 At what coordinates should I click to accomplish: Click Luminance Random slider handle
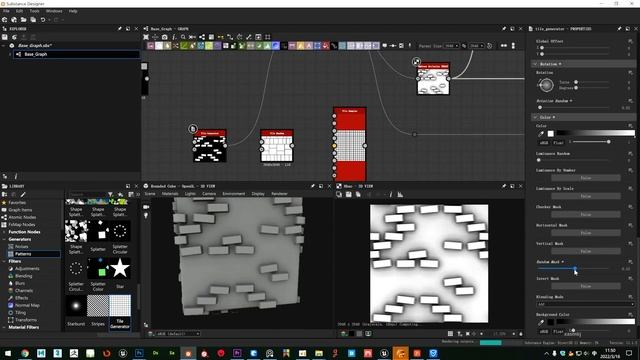[538, 160]
